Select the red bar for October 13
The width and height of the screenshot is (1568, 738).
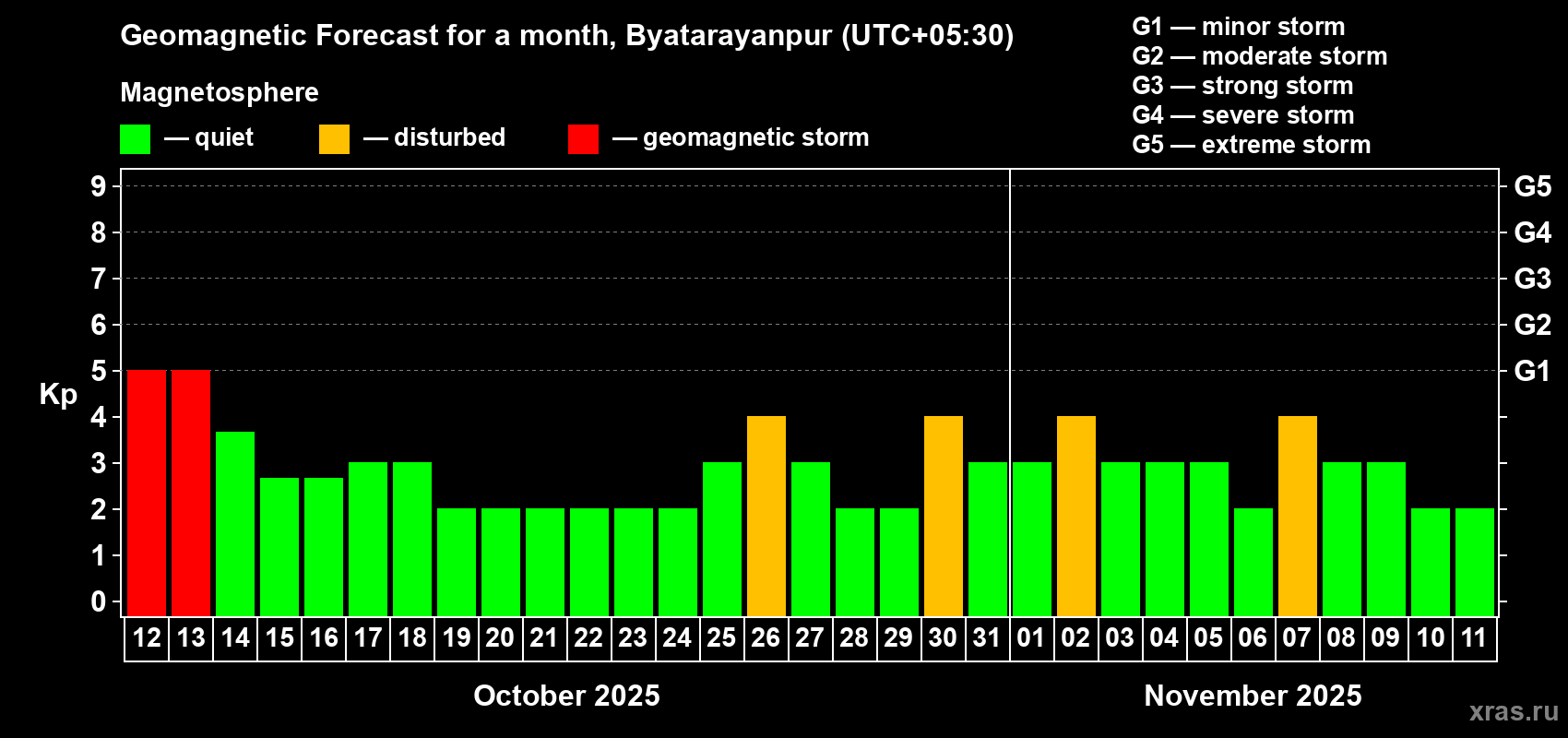(191, 493)
